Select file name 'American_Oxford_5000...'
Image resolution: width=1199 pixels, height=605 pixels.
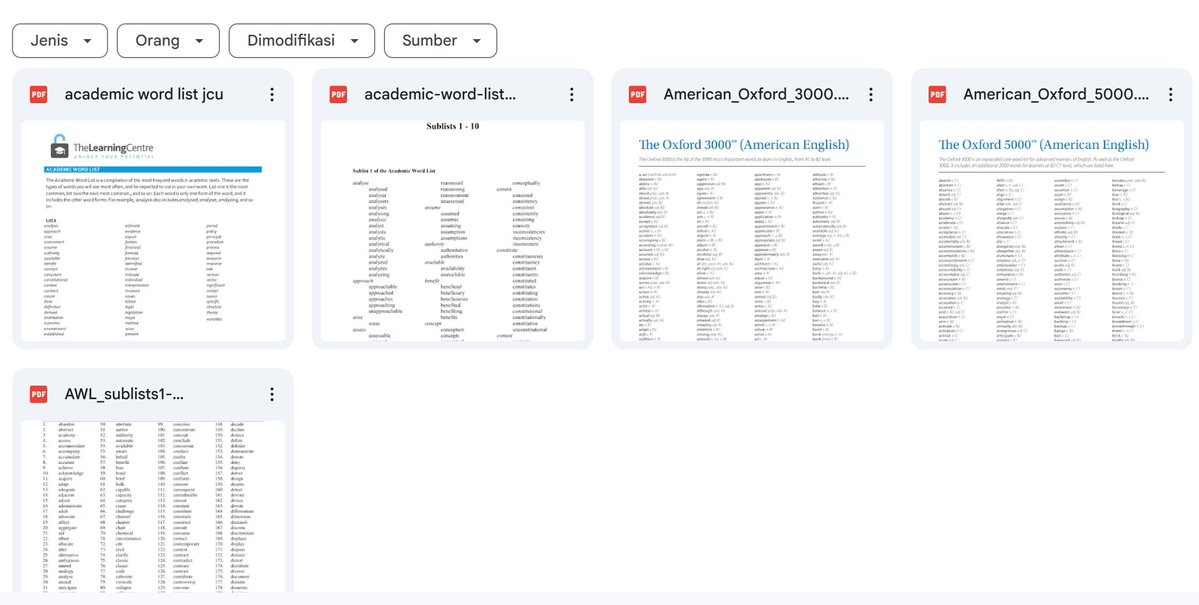coord(1056,95)
